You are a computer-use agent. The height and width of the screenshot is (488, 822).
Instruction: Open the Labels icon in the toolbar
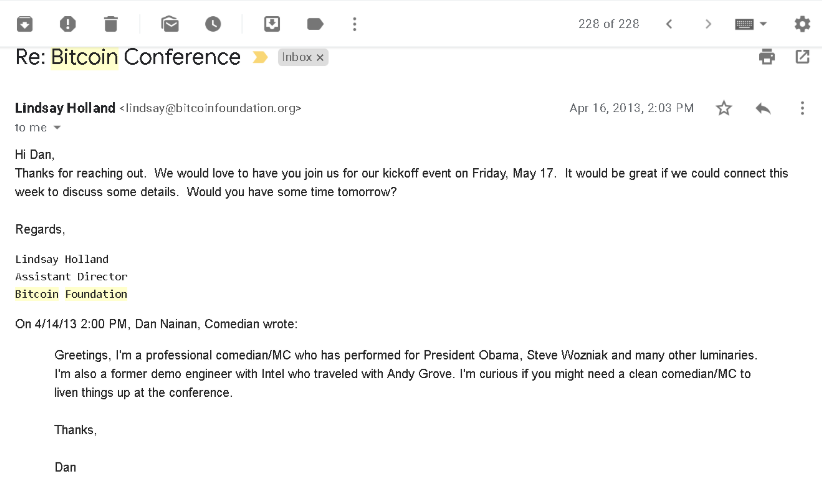pyautogui.click(x=315, y=24)
